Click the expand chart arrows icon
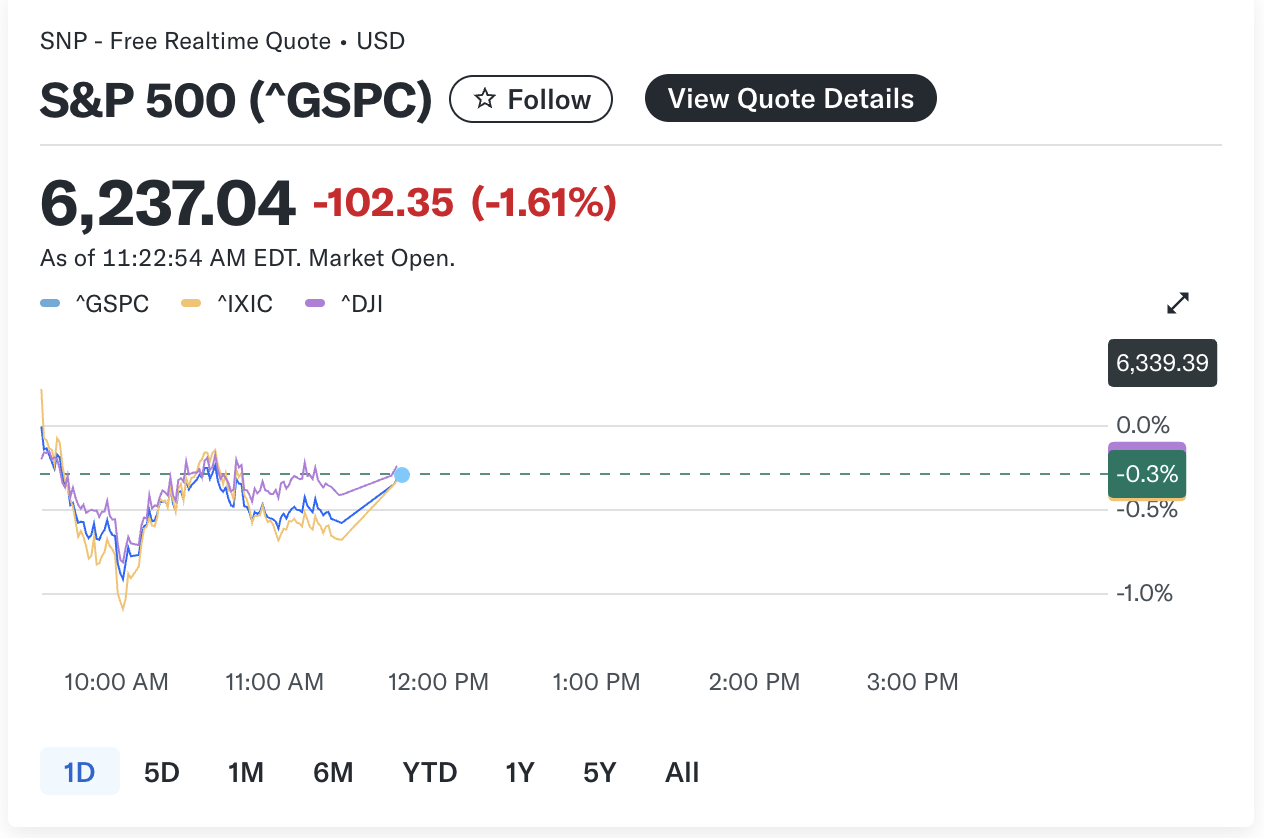 tap(1178, 302)
